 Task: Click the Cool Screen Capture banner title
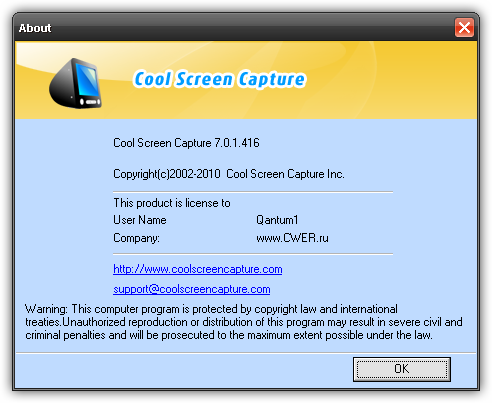coord(219,79)
